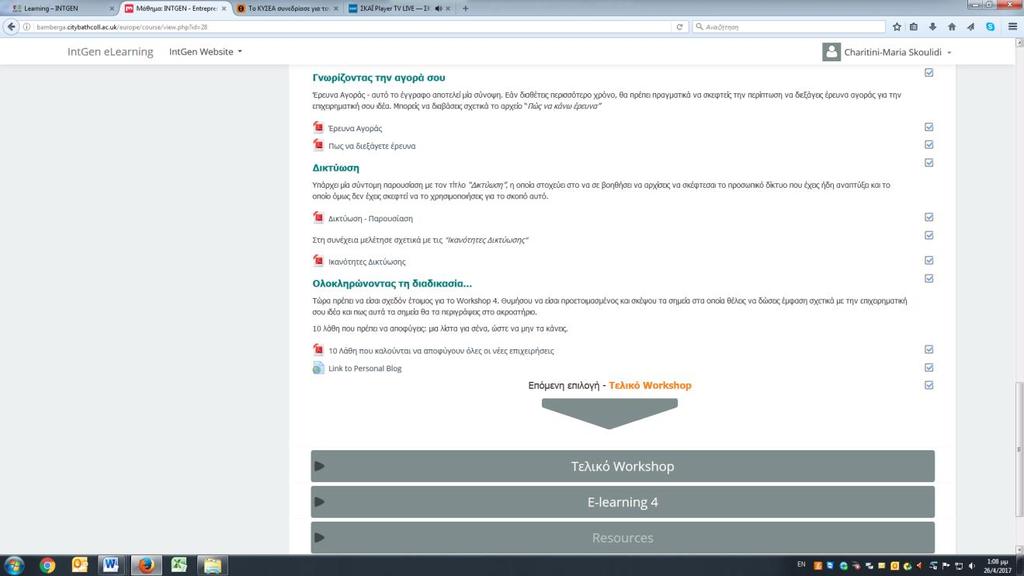Screen dimensions: 1024x576
Task: Toggle completion checkbox beside Επόμενη επιλογή line
Action: 929,385
